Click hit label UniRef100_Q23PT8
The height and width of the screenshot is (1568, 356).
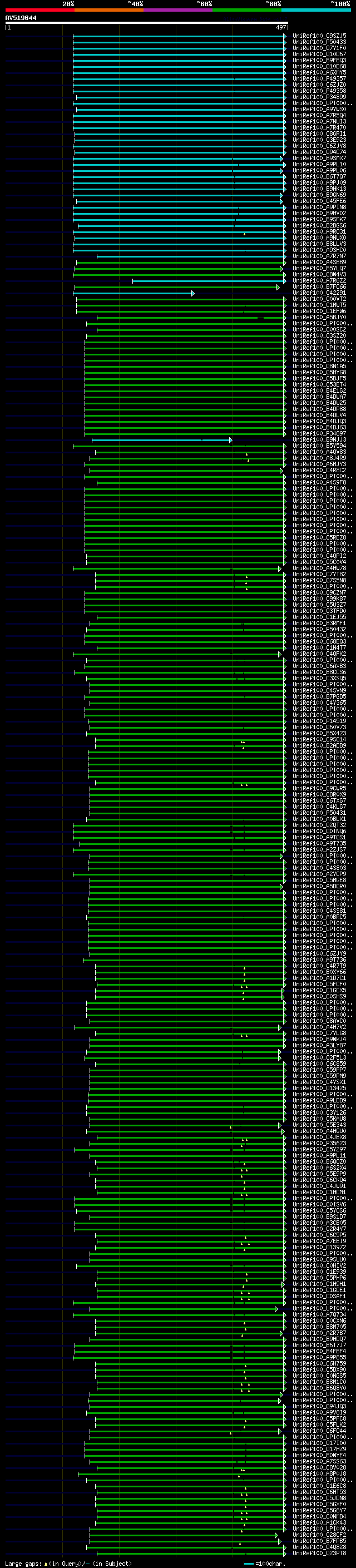(319, 1554)
